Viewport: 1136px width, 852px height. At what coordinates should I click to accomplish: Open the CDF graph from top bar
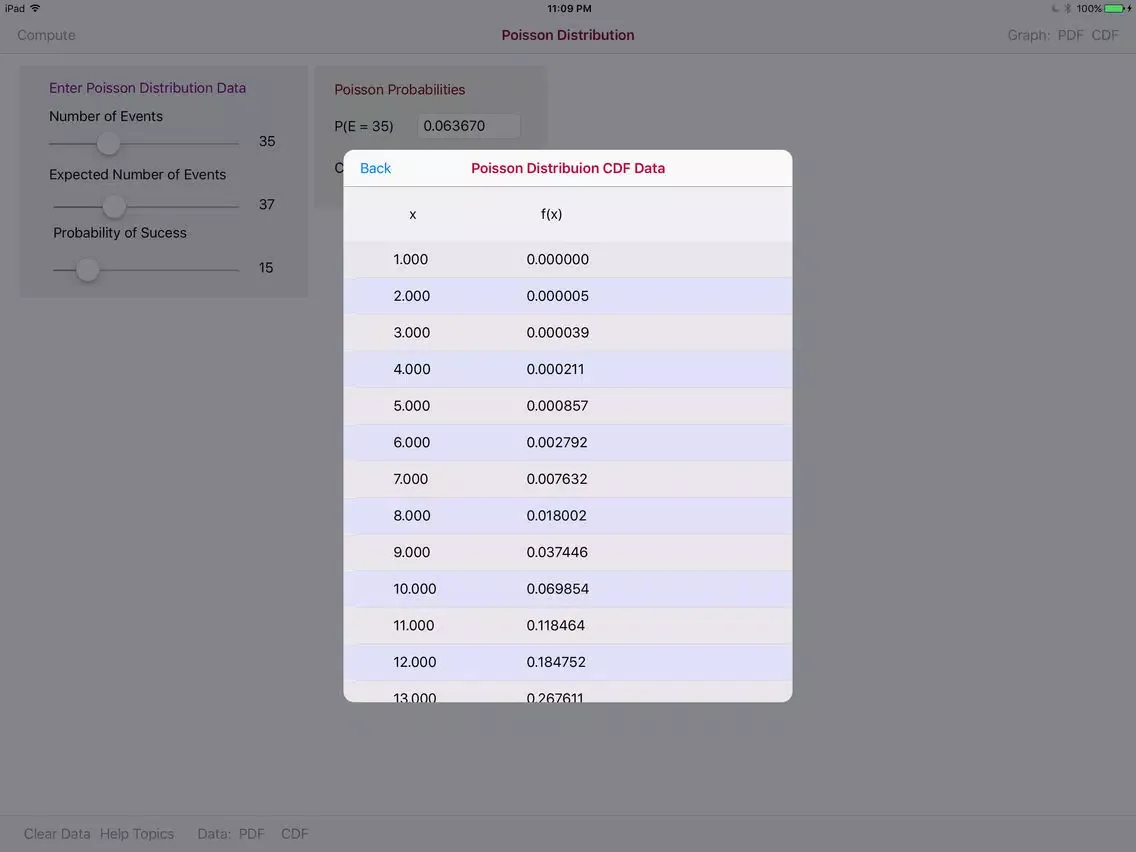pyautogui.click(x=1105, y=35)
